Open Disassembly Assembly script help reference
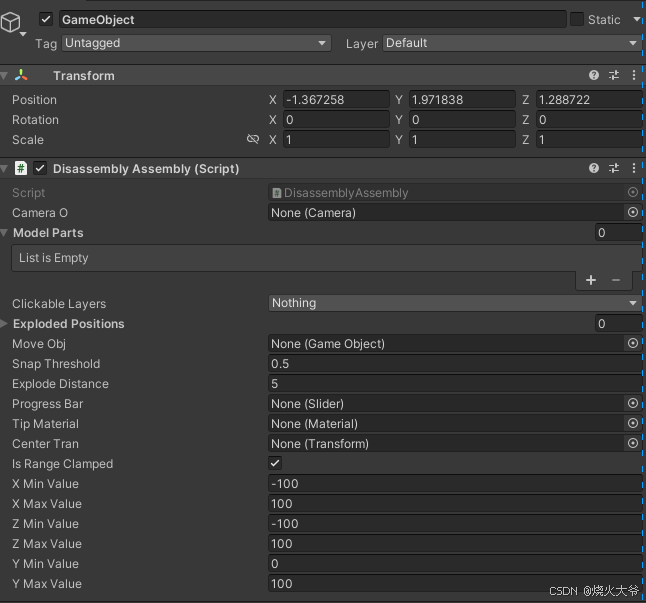This screenshot has height=603, width=646. coord(594,168)
